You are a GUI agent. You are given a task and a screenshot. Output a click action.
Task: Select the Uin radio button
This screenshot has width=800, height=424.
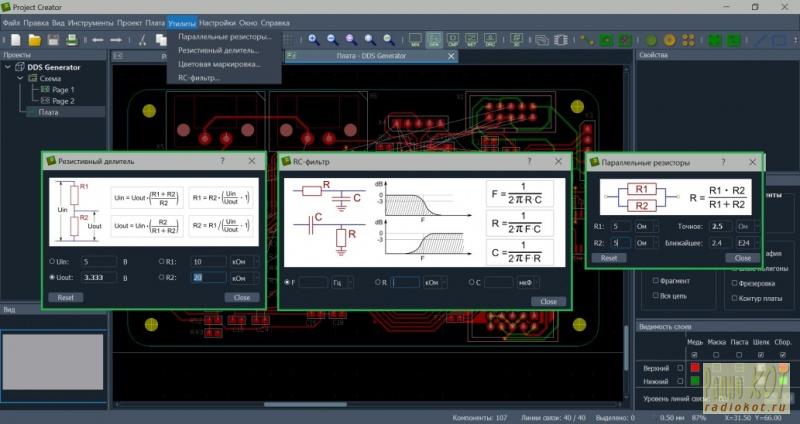click(52, 260)
